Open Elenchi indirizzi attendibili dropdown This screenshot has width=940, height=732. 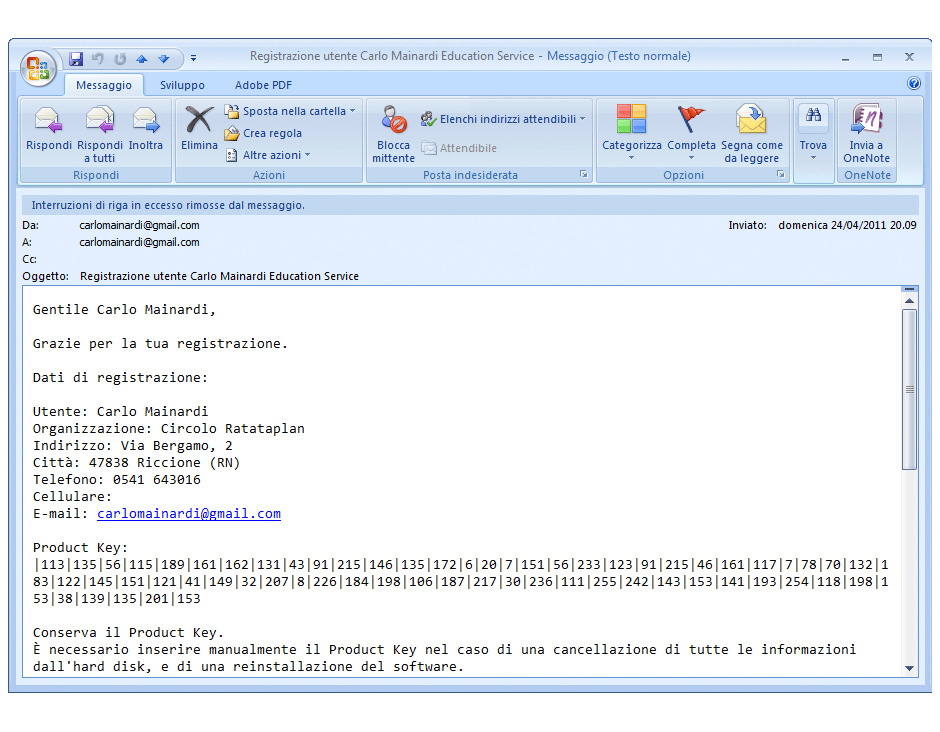click(502, 119)
